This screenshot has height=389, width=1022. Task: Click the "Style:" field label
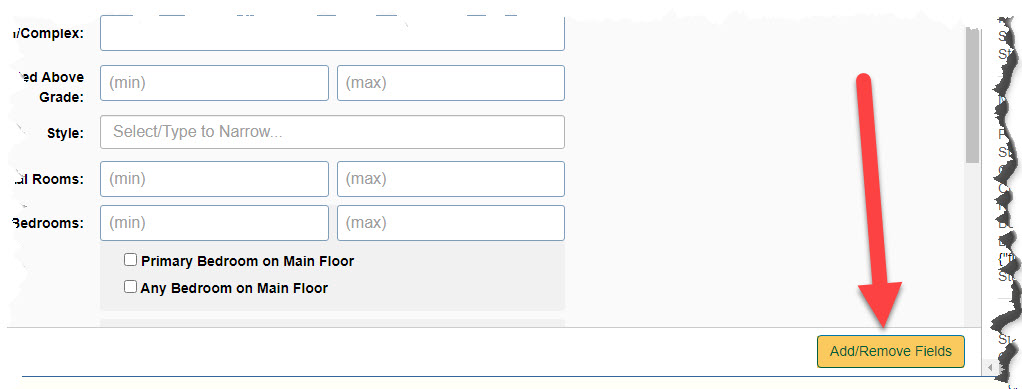point(66,133)
